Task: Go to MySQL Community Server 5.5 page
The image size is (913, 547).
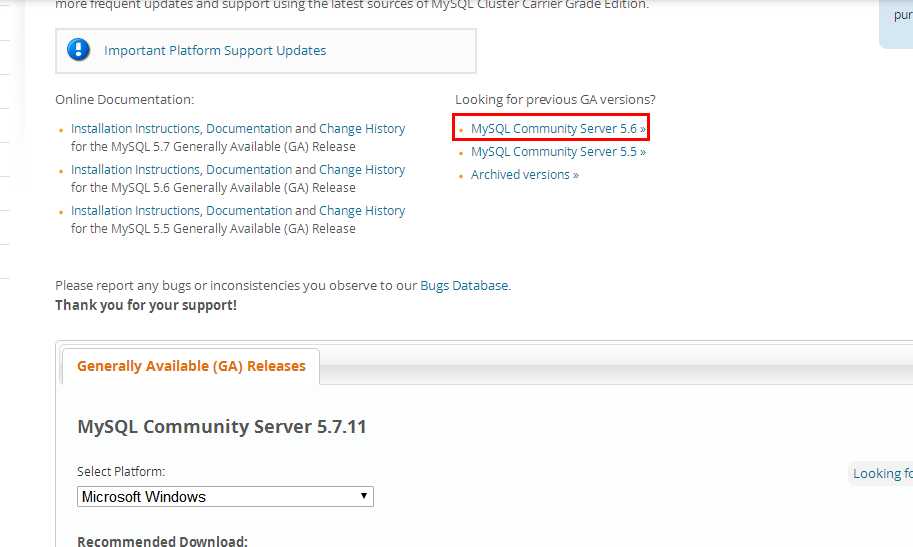Action: pyautogui.click(x=558, y=151)
